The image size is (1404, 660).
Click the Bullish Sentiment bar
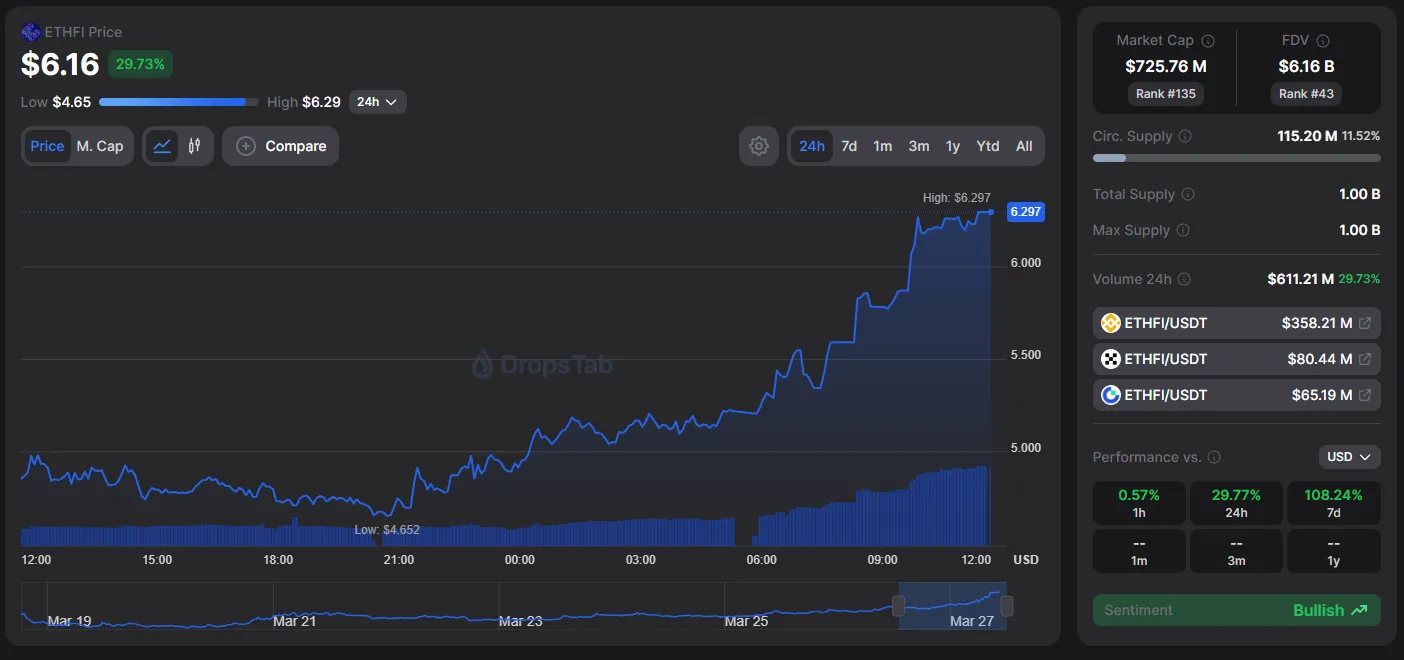click(x=1237, y=610)
